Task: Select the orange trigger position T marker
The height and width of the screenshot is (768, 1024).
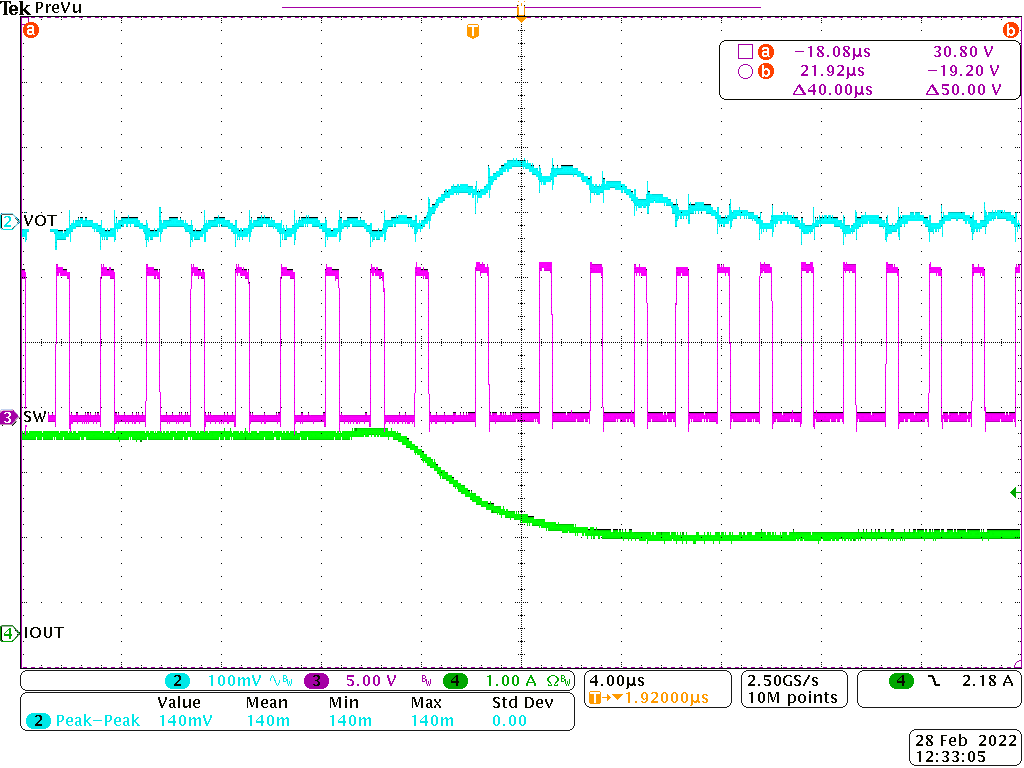Action: [x=473, y=32]
